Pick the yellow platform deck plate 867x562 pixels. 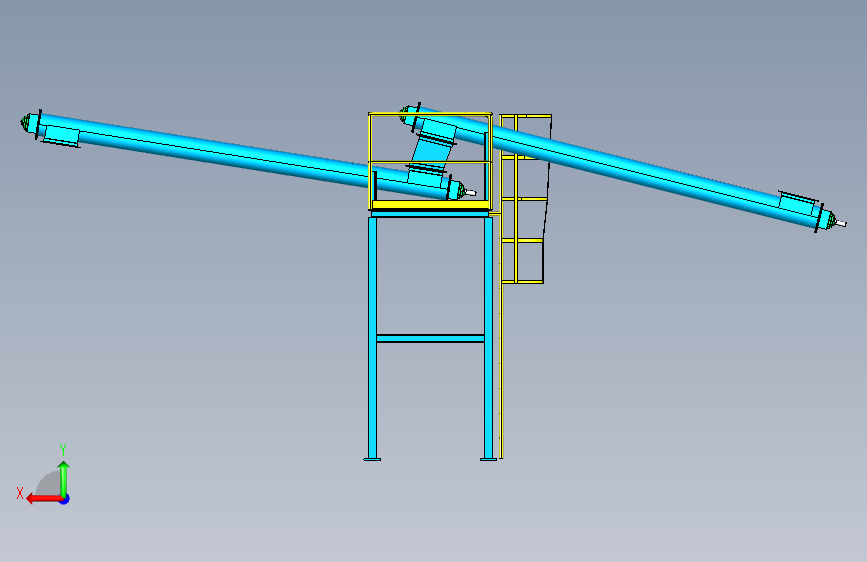pos(430,205)
